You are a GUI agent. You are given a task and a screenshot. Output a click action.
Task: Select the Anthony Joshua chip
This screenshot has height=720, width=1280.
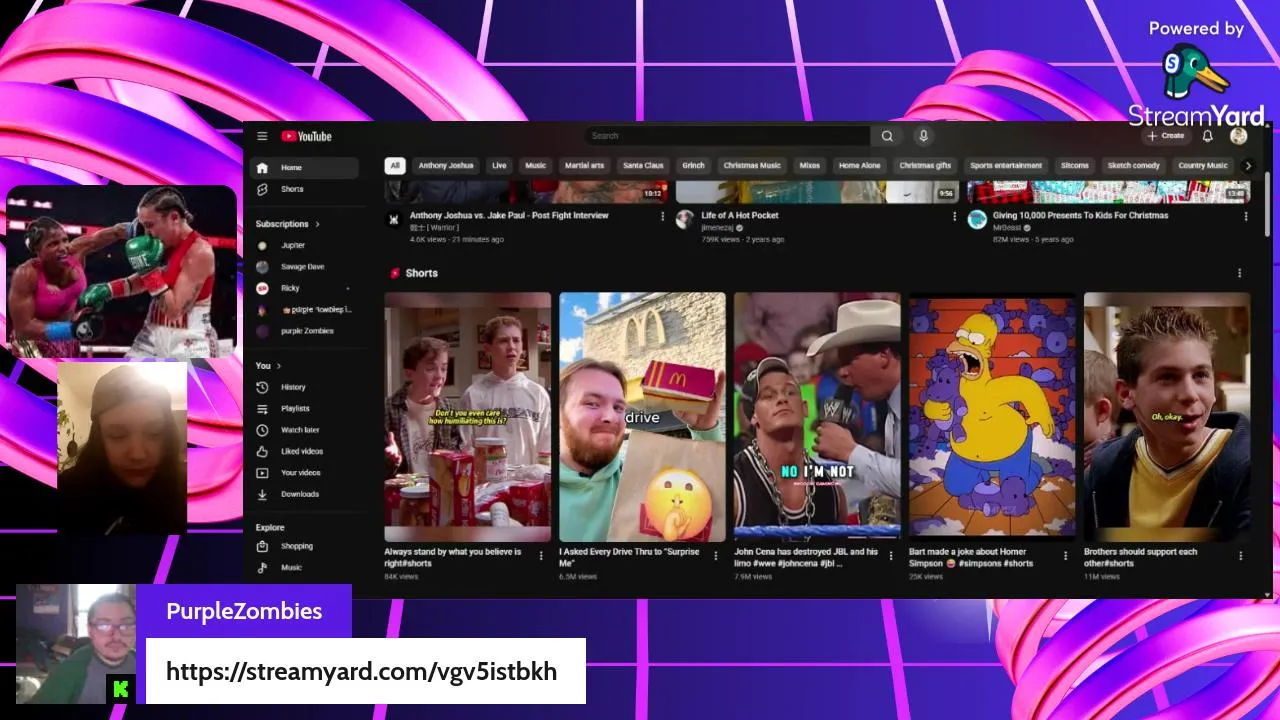(446, 166)
